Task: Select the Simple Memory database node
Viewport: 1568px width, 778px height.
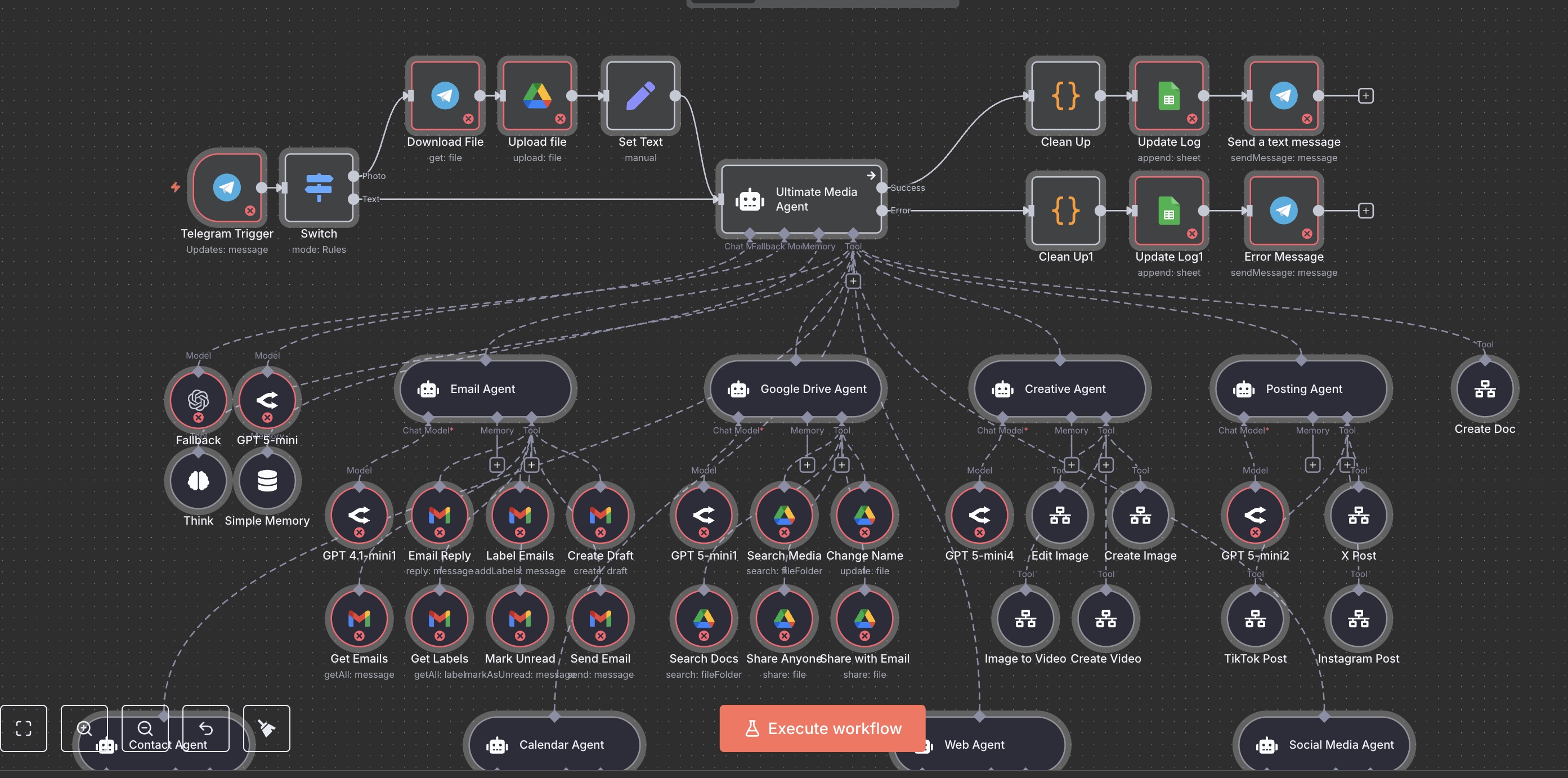Action: (x=267, y=480)
